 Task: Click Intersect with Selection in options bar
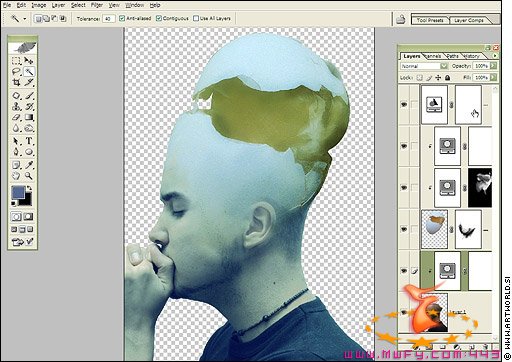63,19
